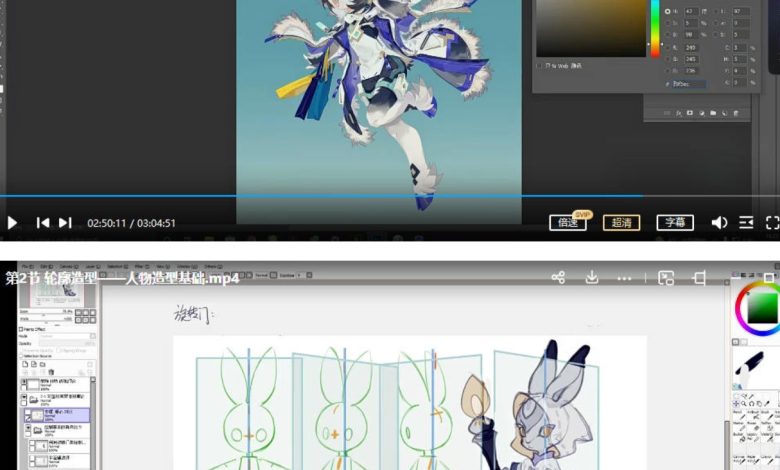The height and width of the screenshot is (470, 780).
Task: Select the SAI AirBrush tool
Action: 753,416
